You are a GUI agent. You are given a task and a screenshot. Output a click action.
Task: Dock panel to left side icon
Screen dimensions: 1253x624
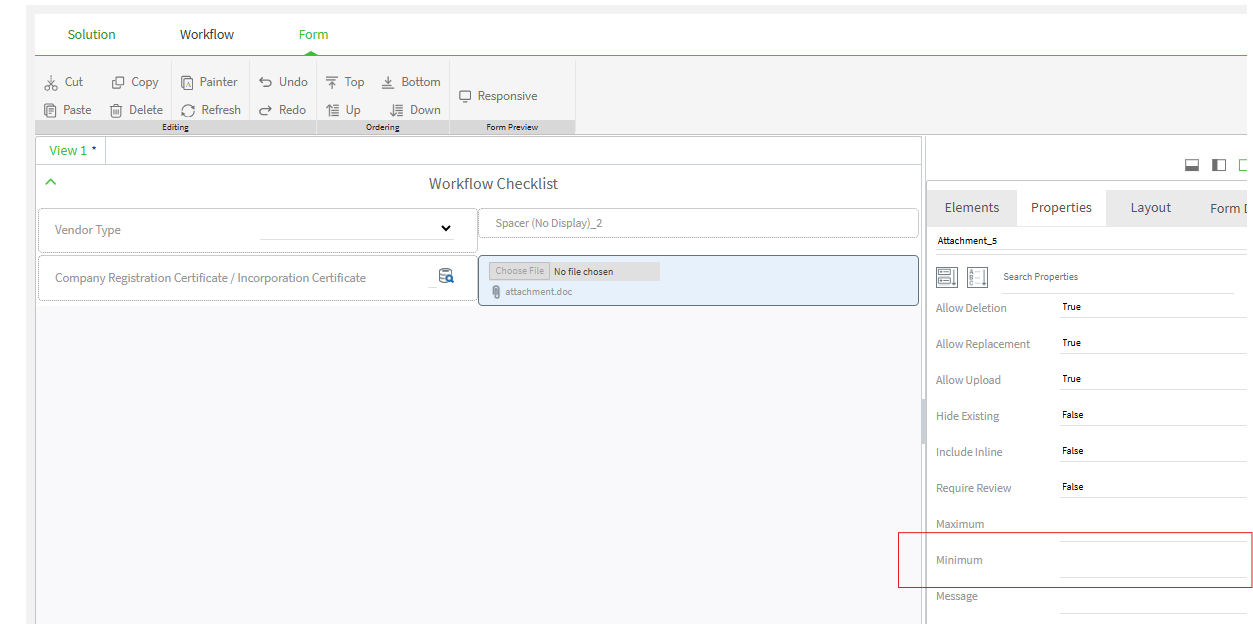tap(1219, 165)
